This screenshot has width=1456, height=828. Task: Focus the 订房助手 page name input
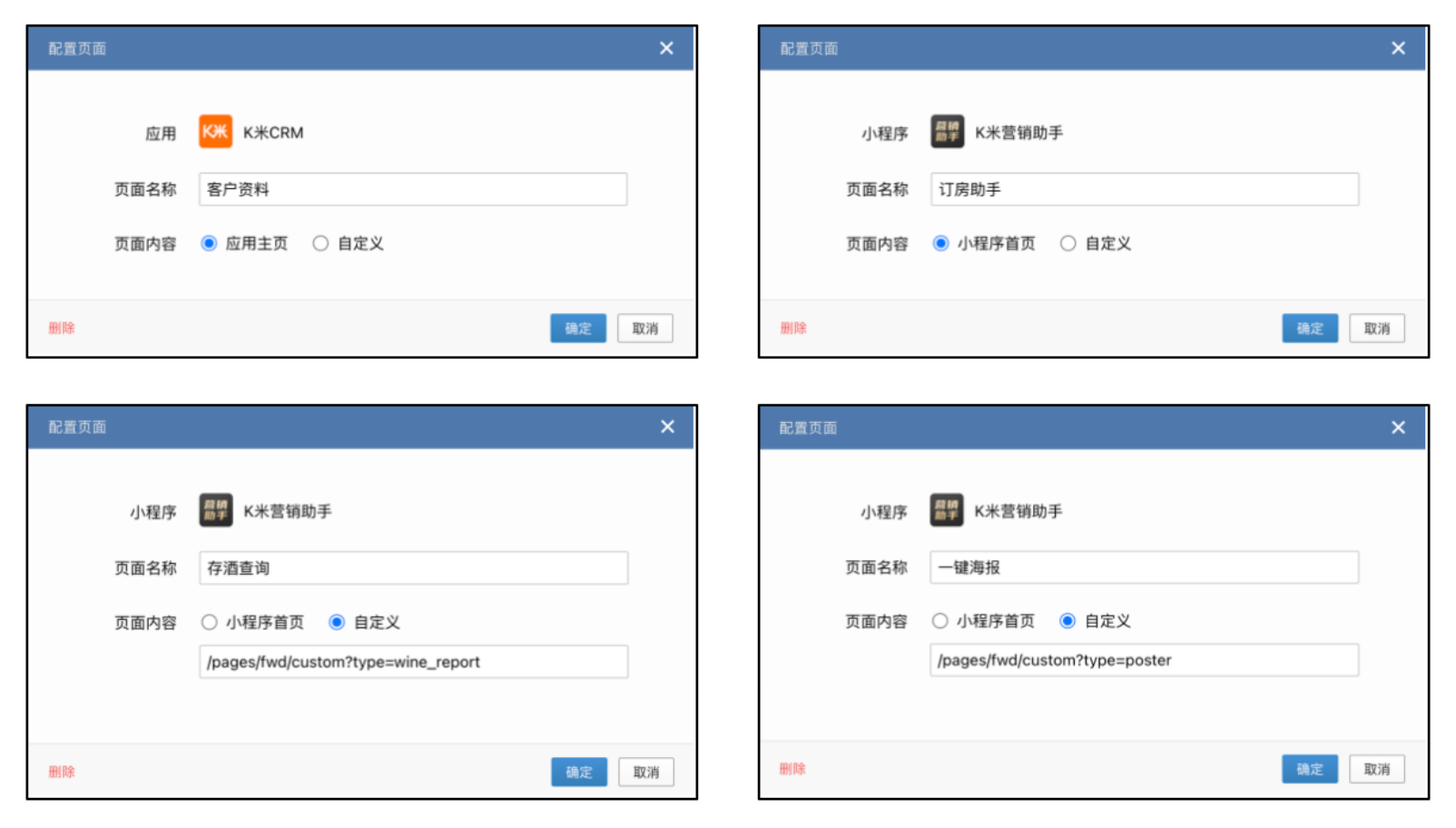1144,189
